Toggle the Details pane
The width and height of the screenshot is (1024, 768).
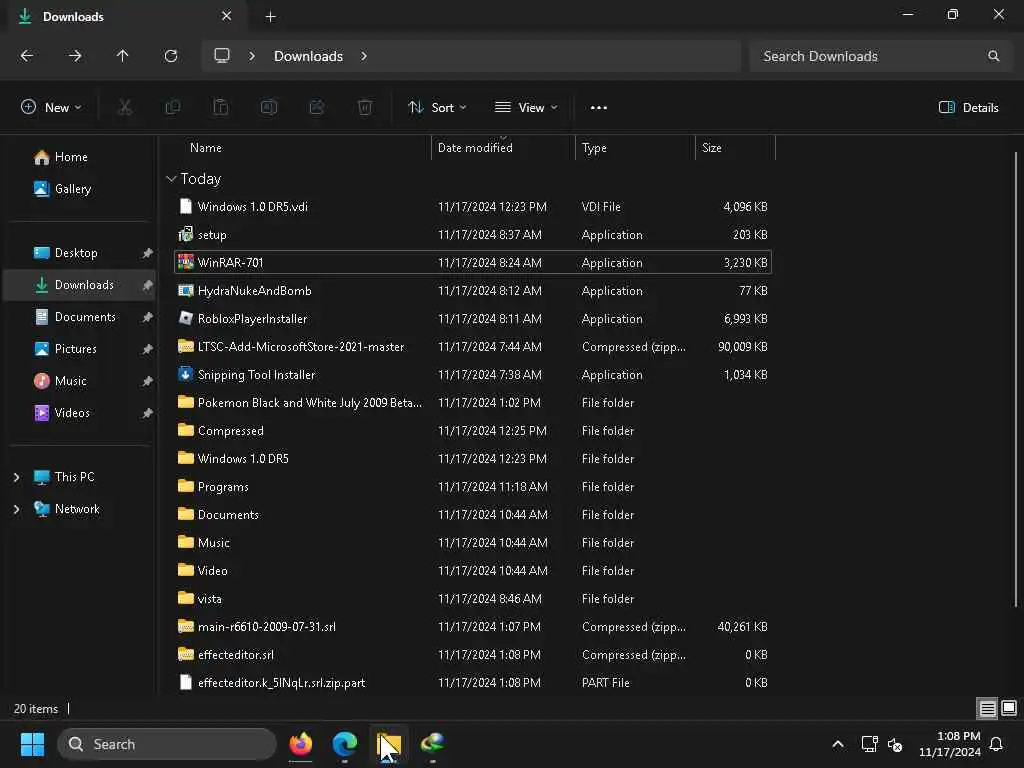coord(968,108)
